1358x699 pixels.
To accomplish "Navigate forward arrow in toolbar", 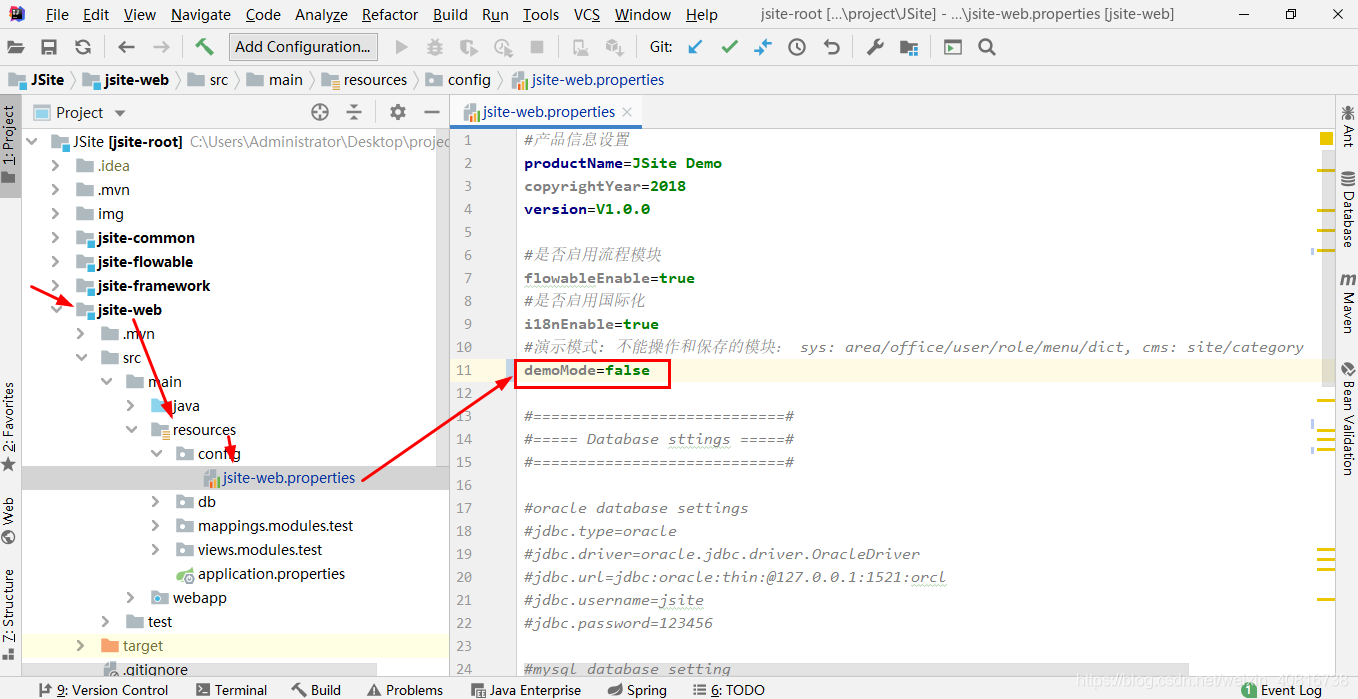I will pyautogui.click(x=160, y=47).
